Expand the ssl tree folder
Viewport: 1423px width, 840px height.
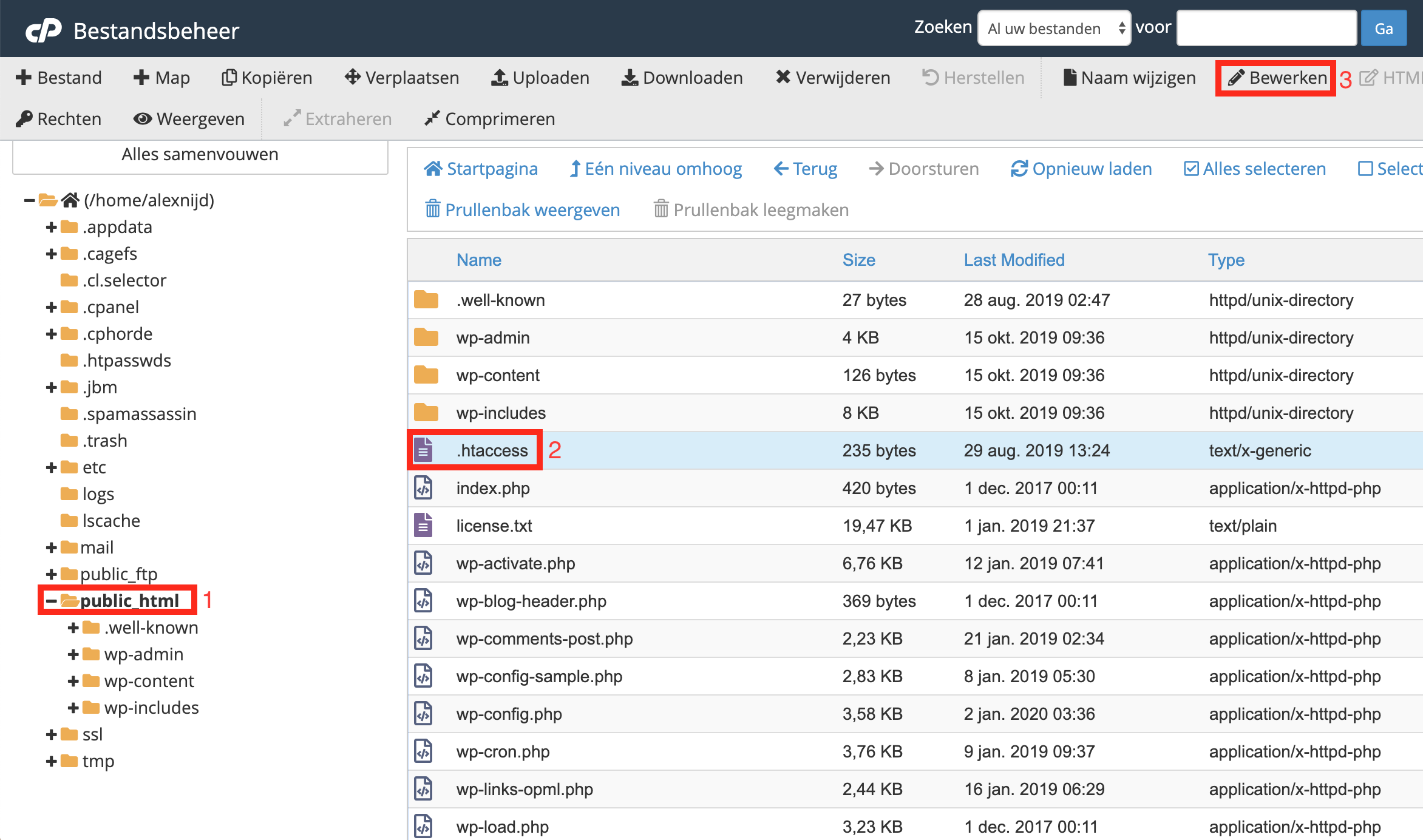pos(52,734)
